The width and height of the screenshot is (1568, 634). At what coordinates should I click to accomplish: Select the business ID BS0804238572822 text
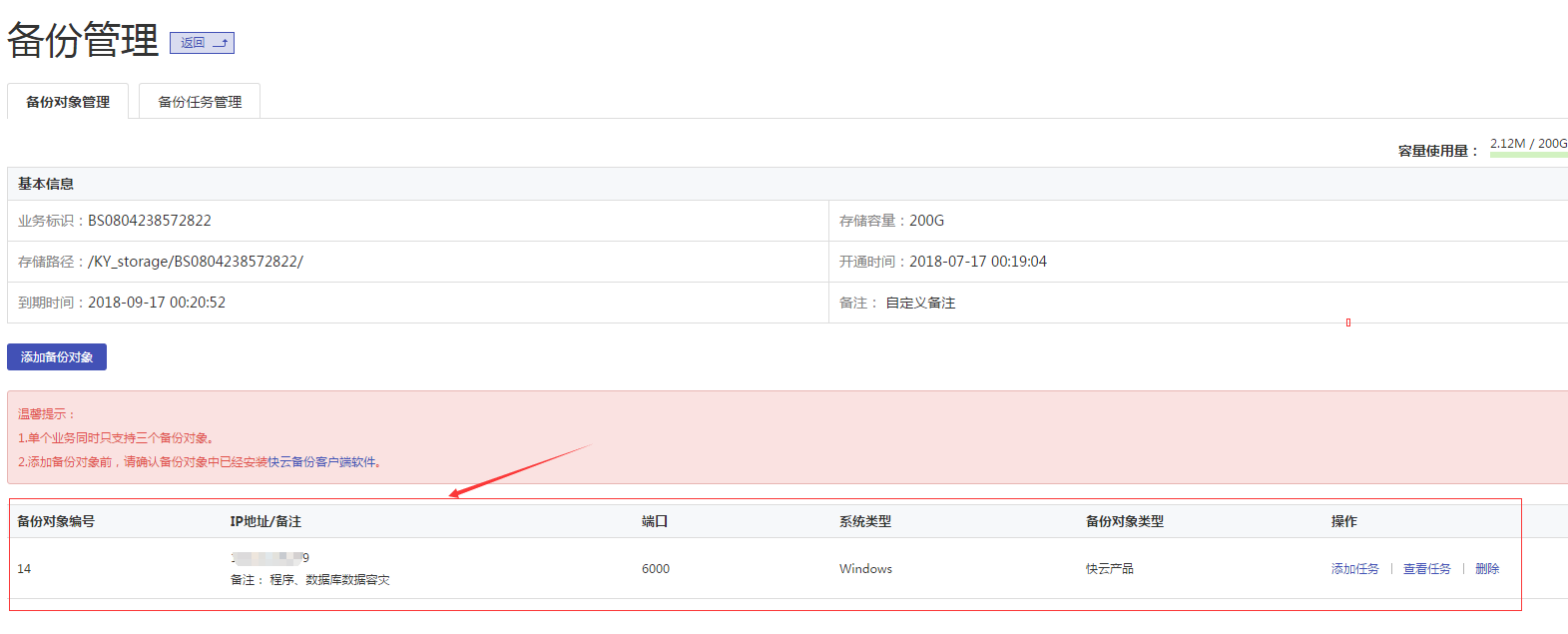(x=150, y=221)
